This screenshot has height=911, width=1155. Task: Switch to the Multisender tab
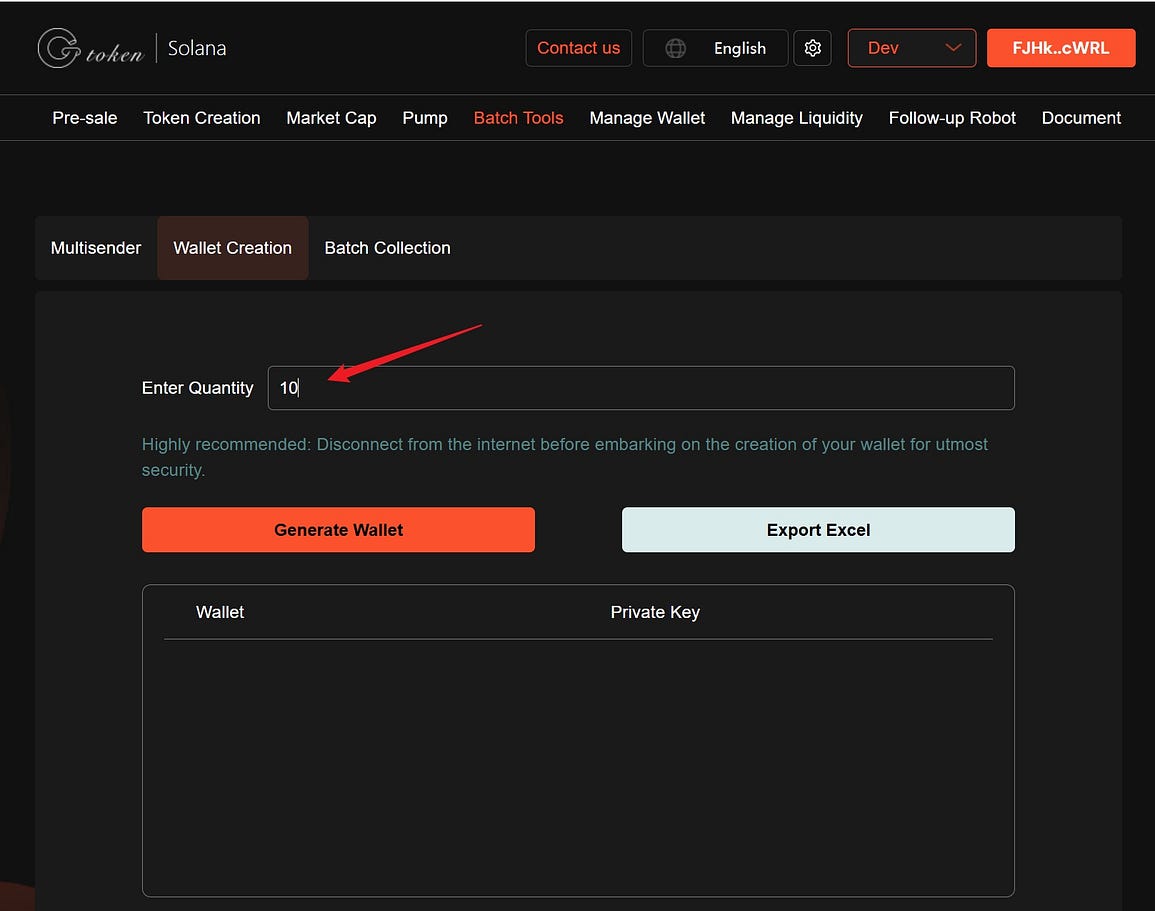click(x=96, y=248)
